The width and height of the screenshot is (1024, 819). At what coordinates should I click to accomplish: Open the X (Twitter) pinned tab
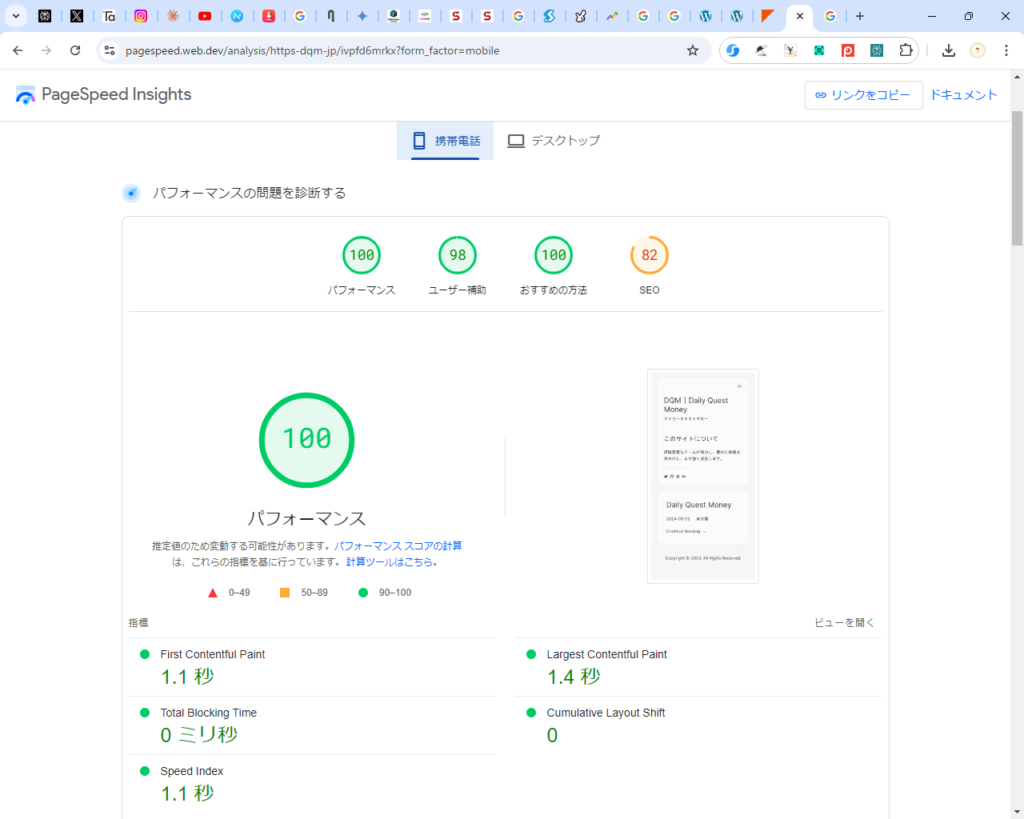[x=77, y=16]
